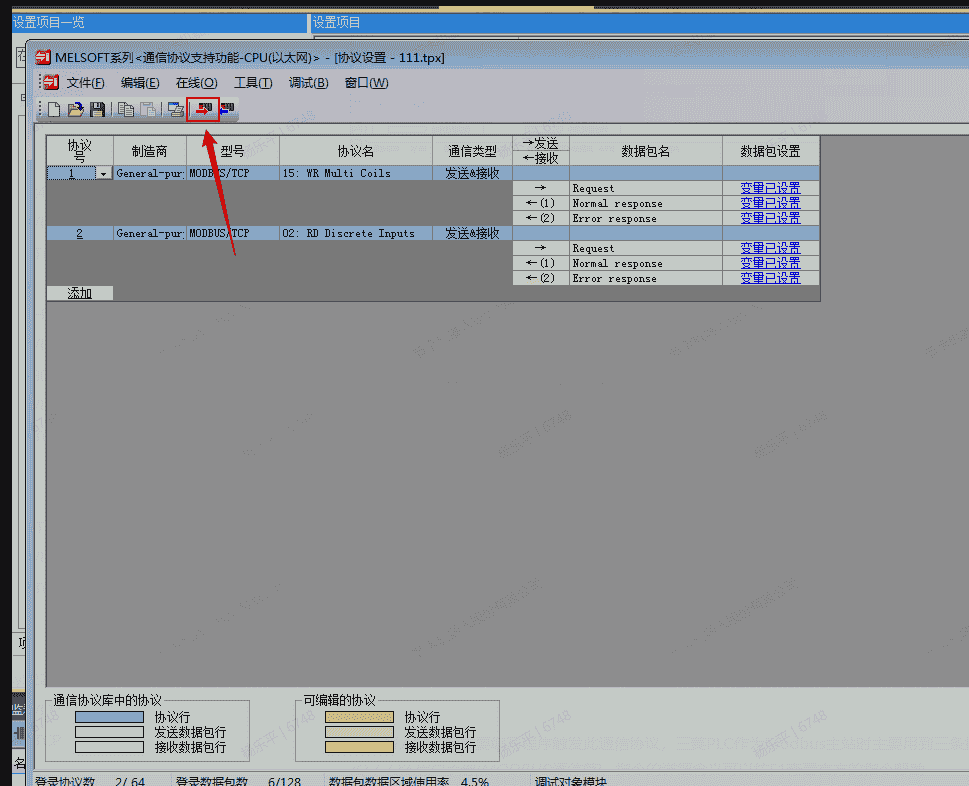Open the 调试(B) menu
This screenshot has width=969, height=786.
point(308,83)
